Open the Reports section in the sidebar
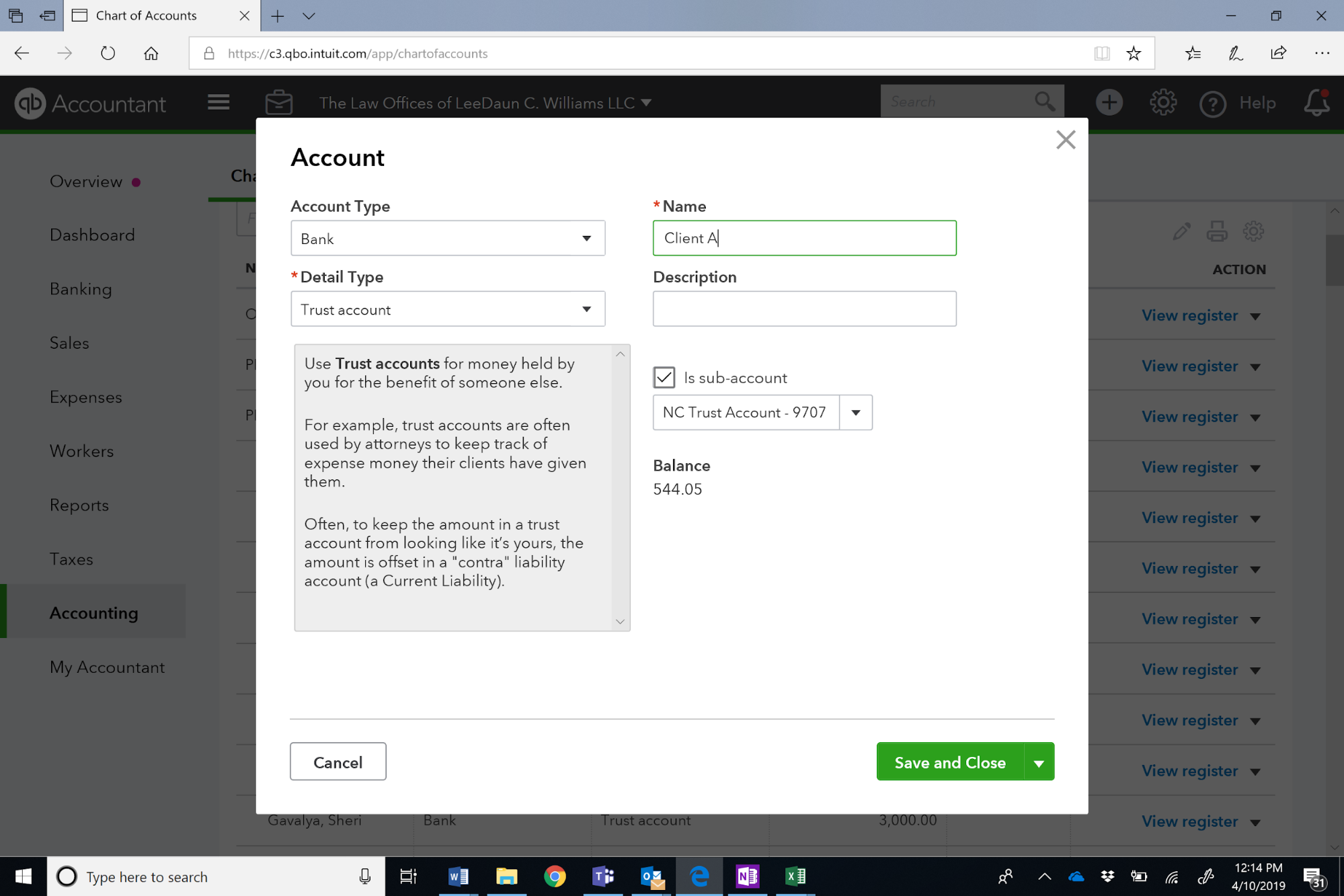Screen dimensions: 1344x896 (79, 505)
